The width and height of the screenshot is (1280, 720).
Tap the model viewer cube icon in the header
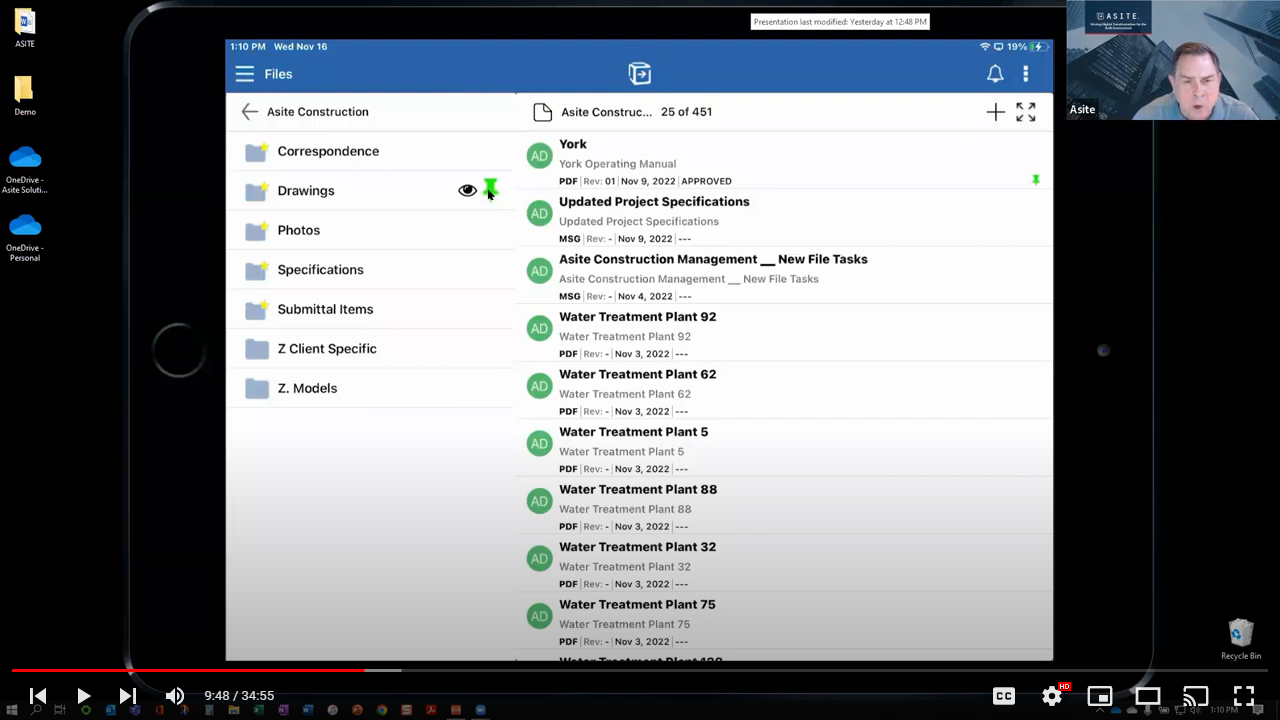639,73
